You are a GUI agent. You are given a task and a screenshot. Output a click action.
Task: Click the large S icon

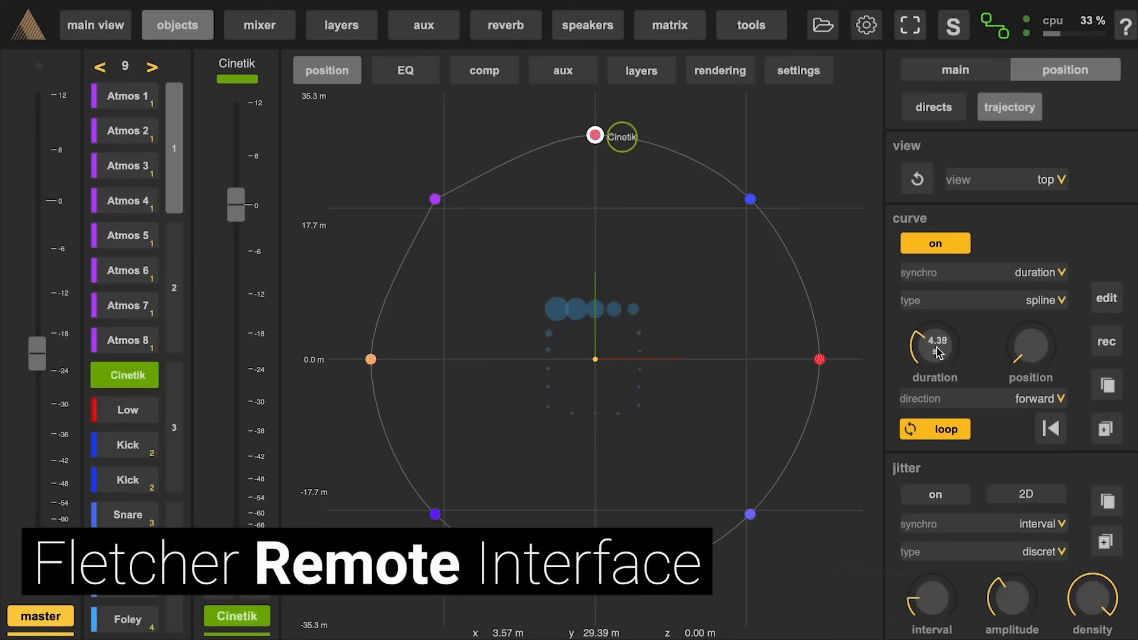coord(953,26)
